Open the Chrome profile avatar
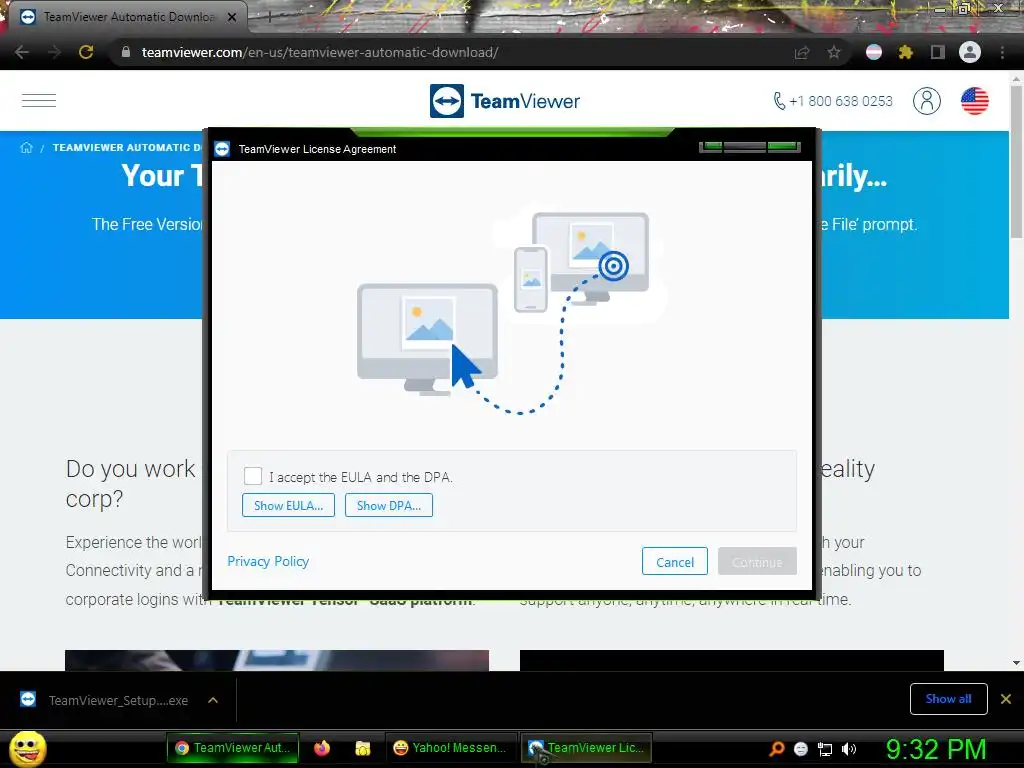1024x768 pixels. coord(970,52)
